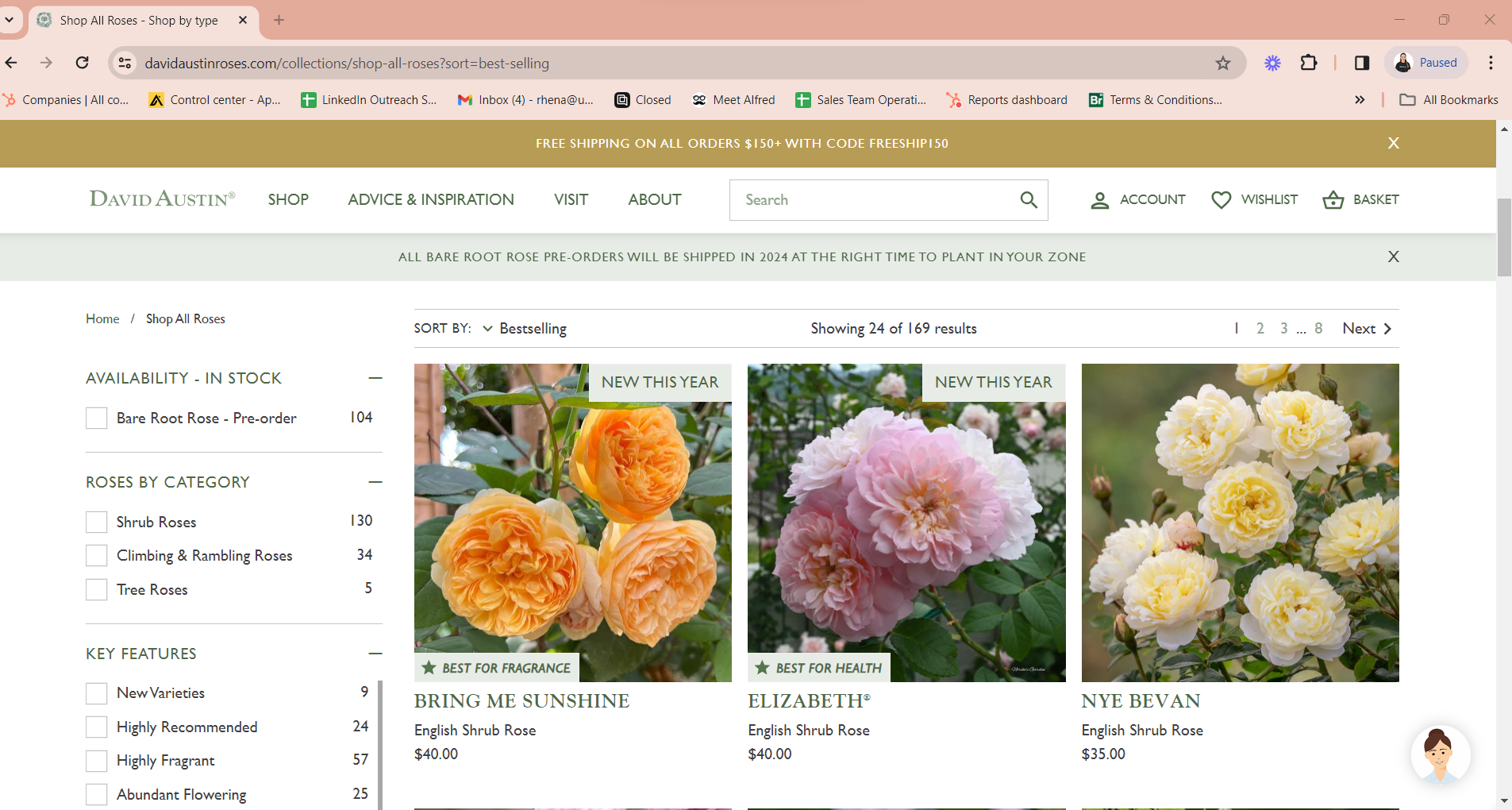1512x810 pixels.
Task: Open the Sales Team Operations bookmark
Action: pos(861,100)
